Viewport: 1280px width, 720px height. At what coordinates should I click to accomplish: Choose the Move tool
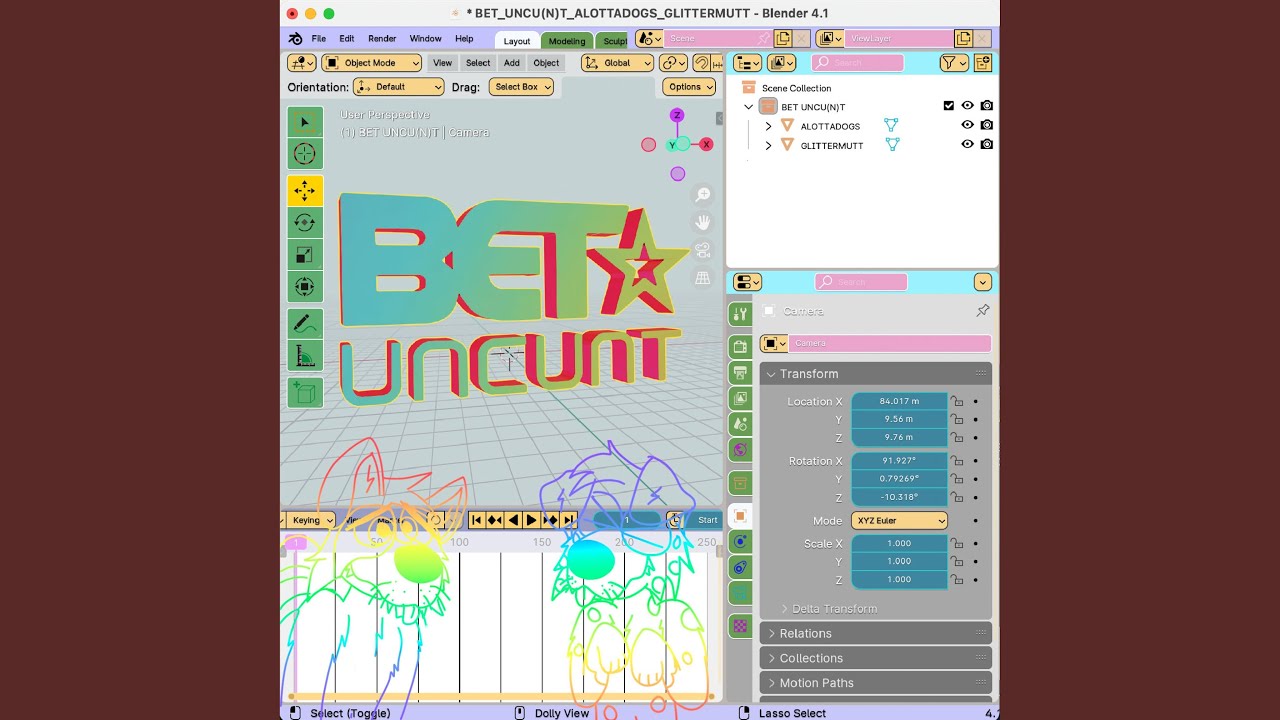305,191
